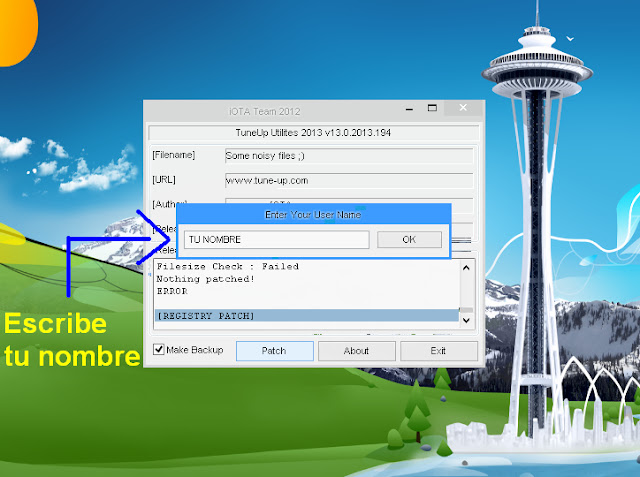
Task: Click the [URL] label
Action: point(164,180)
